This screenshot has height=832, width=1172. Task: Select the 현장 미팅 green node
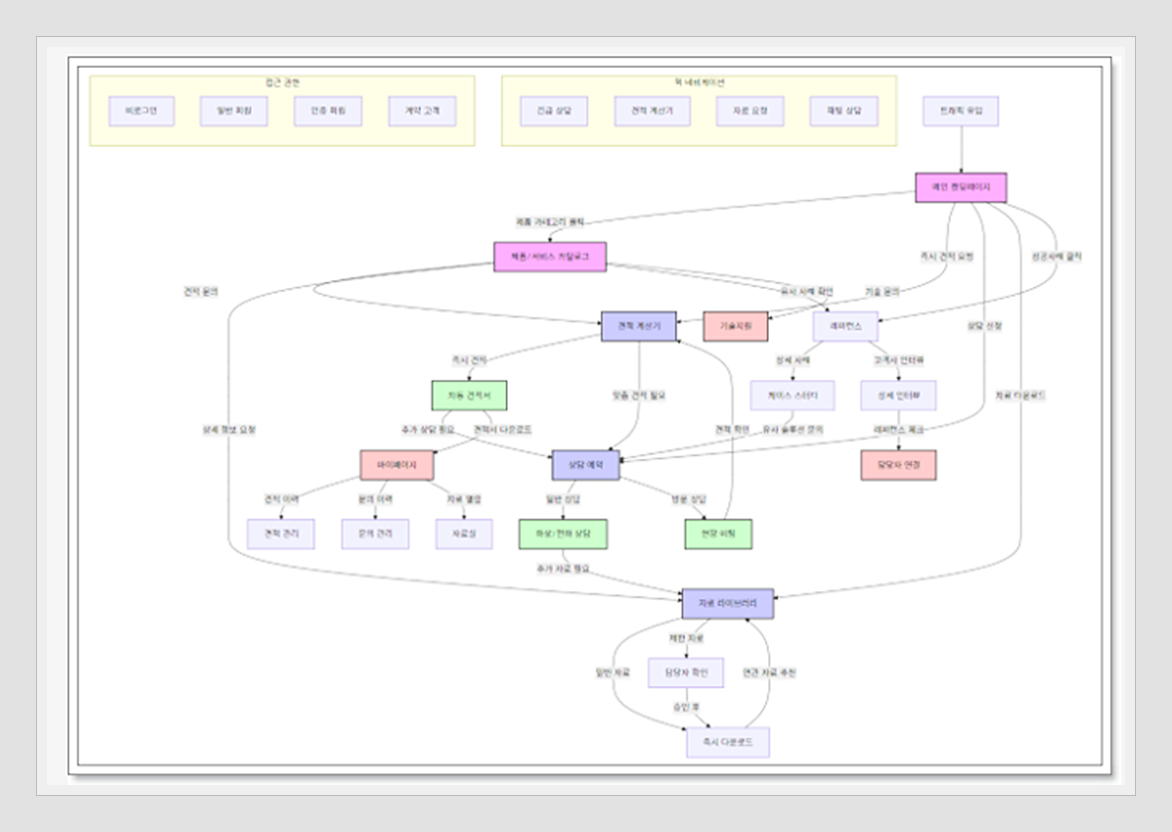click(x=718, y=534)
